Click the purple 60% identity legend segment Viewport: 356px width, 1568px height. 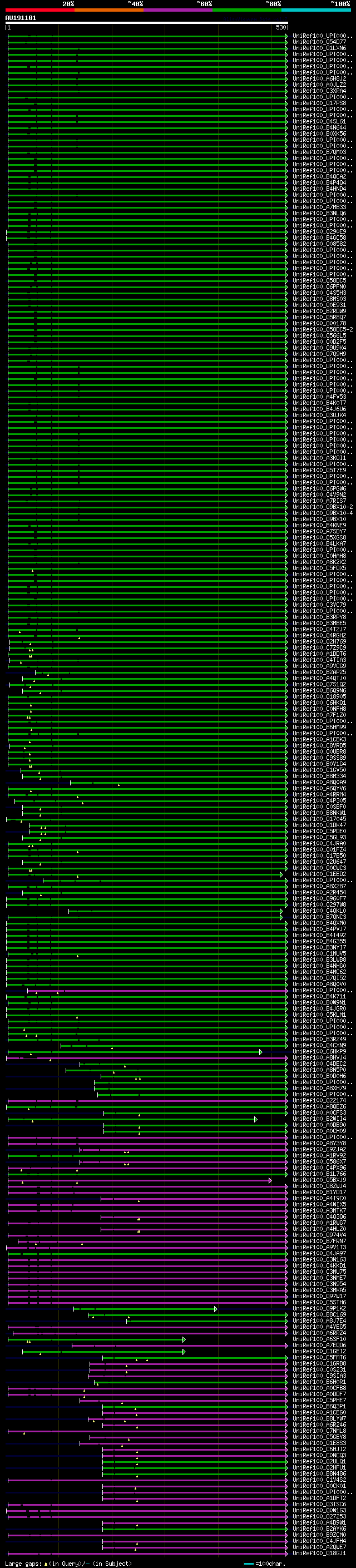click(x=179, y=10)
